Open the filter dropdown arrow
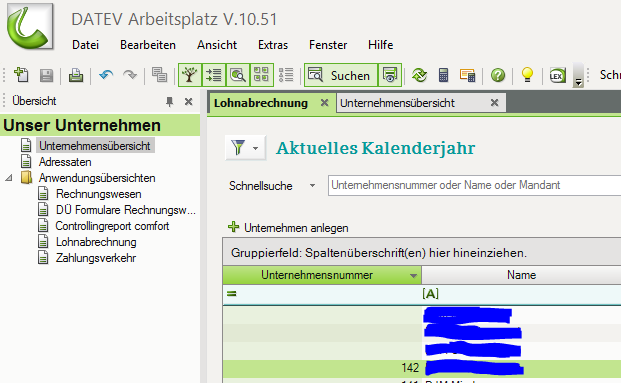This screenshot has width=621, height=383. pyautogui.click(x=255, y=149)
